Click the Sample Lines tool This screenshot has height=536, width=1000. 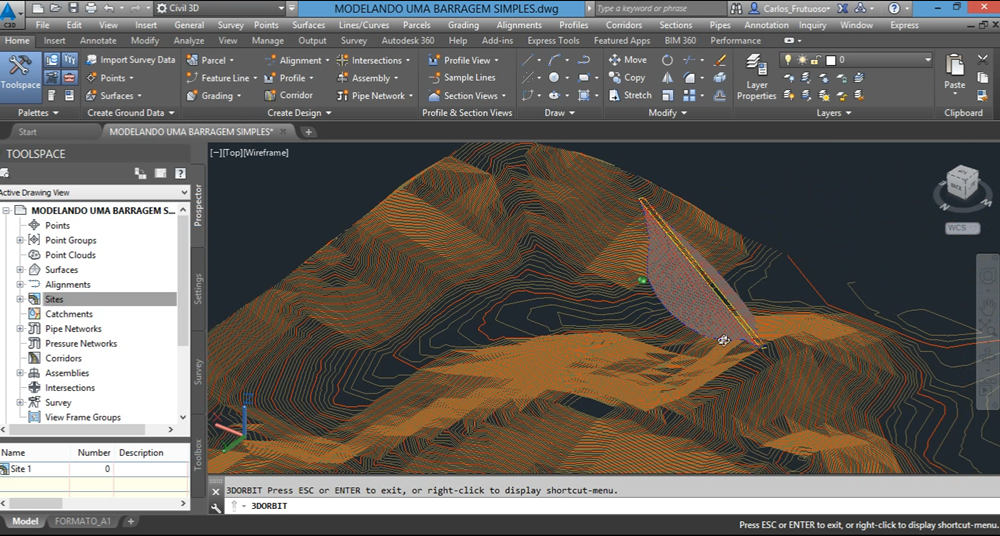[x=462, y=77]
